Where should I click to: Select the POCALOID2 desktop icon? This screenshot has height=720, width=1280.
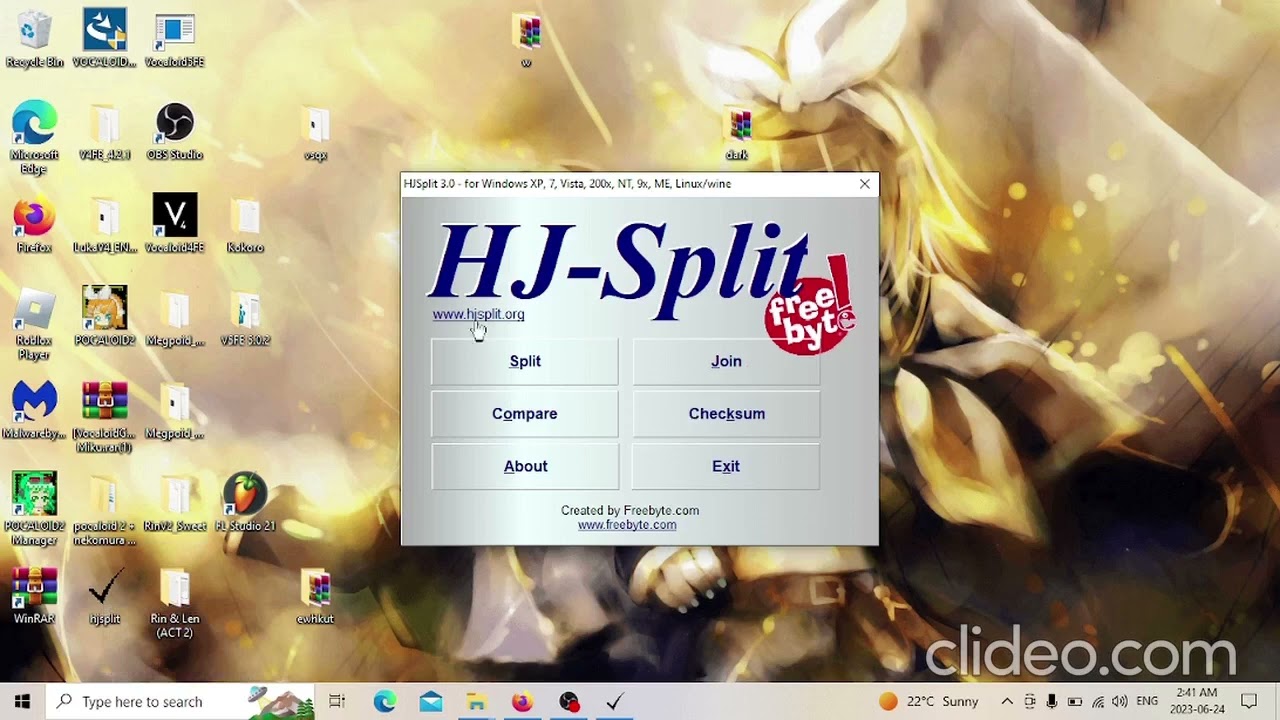[104, 318]
